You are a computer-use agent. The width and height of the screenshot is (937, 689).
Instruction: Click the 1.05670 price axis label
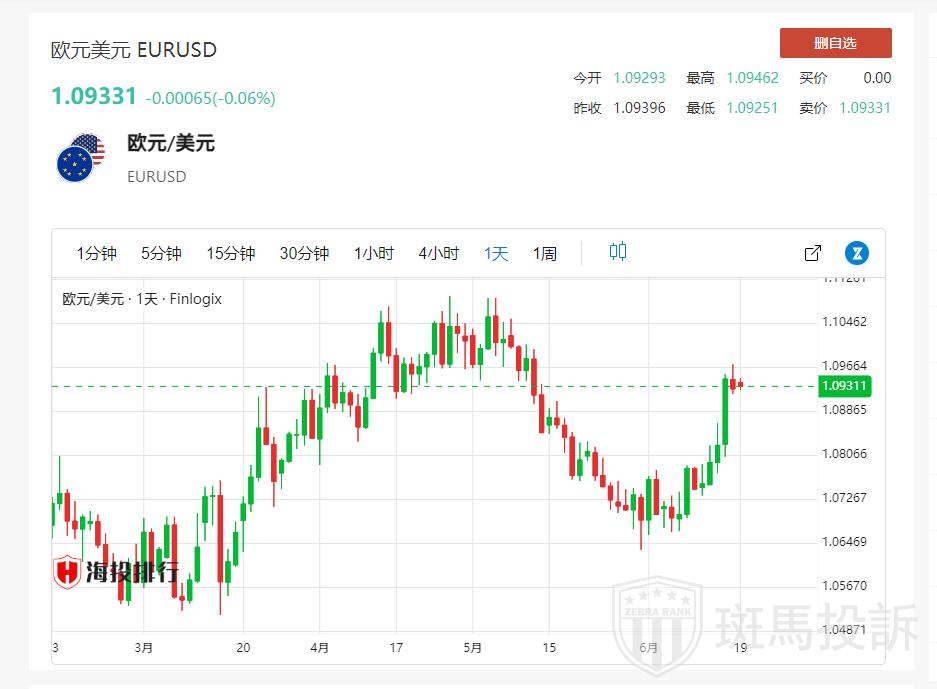[844, 586]
